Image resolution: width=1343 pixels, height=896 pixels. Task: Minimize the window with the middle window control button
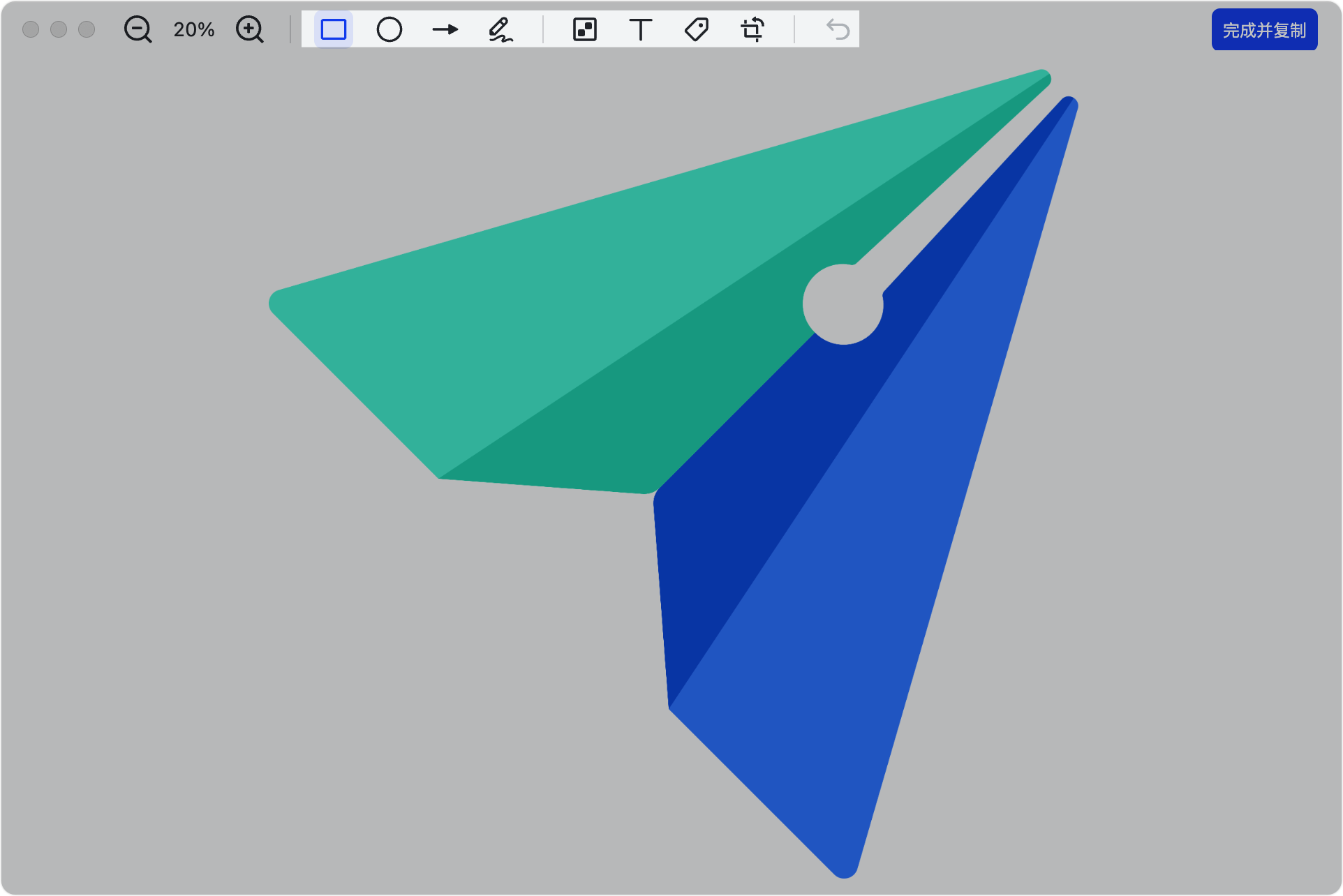click(x=59, y=29)
